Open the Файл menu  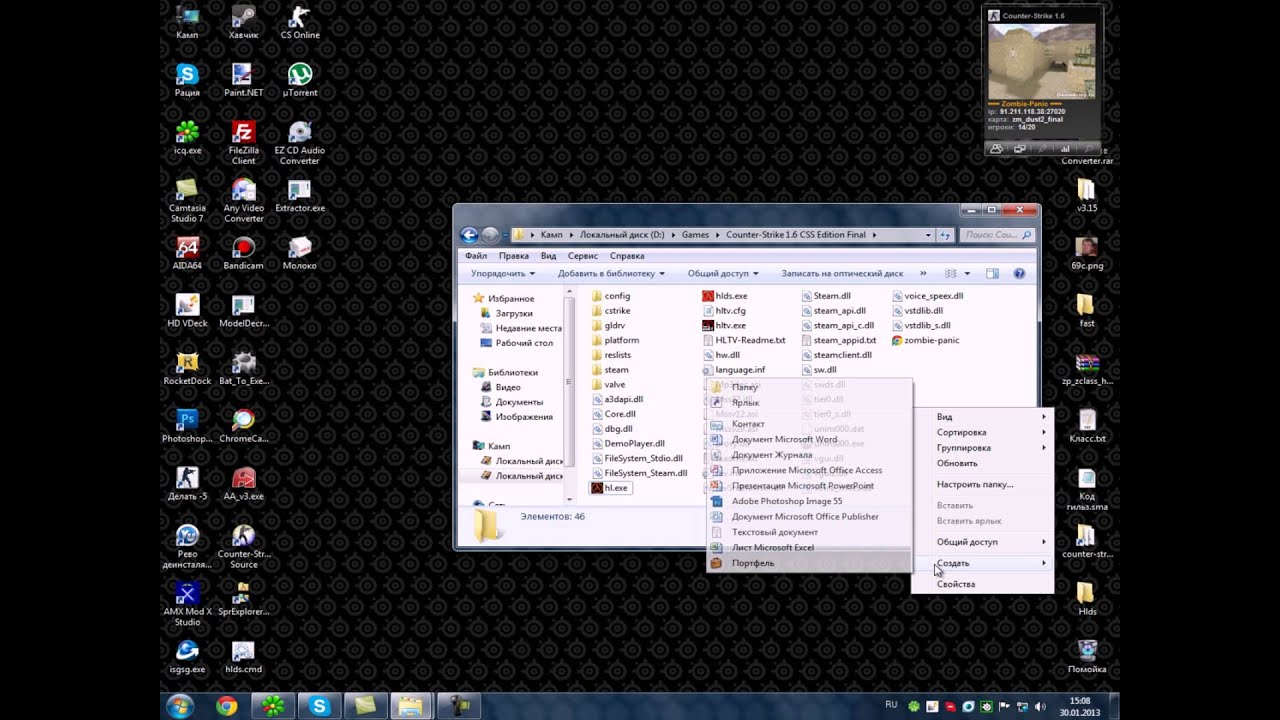[x=476, y=256]
